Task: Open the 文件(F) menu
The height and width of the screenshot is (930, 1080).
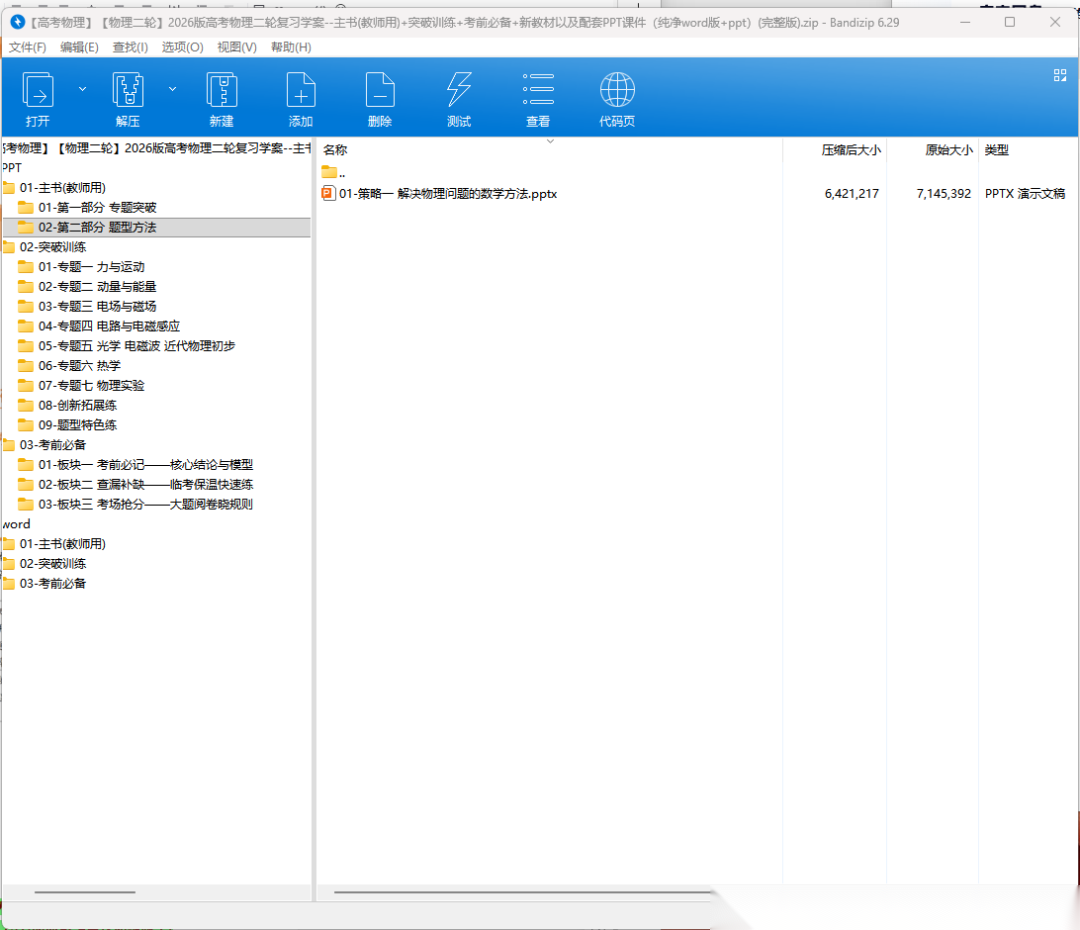Action: tap(28, 47)
